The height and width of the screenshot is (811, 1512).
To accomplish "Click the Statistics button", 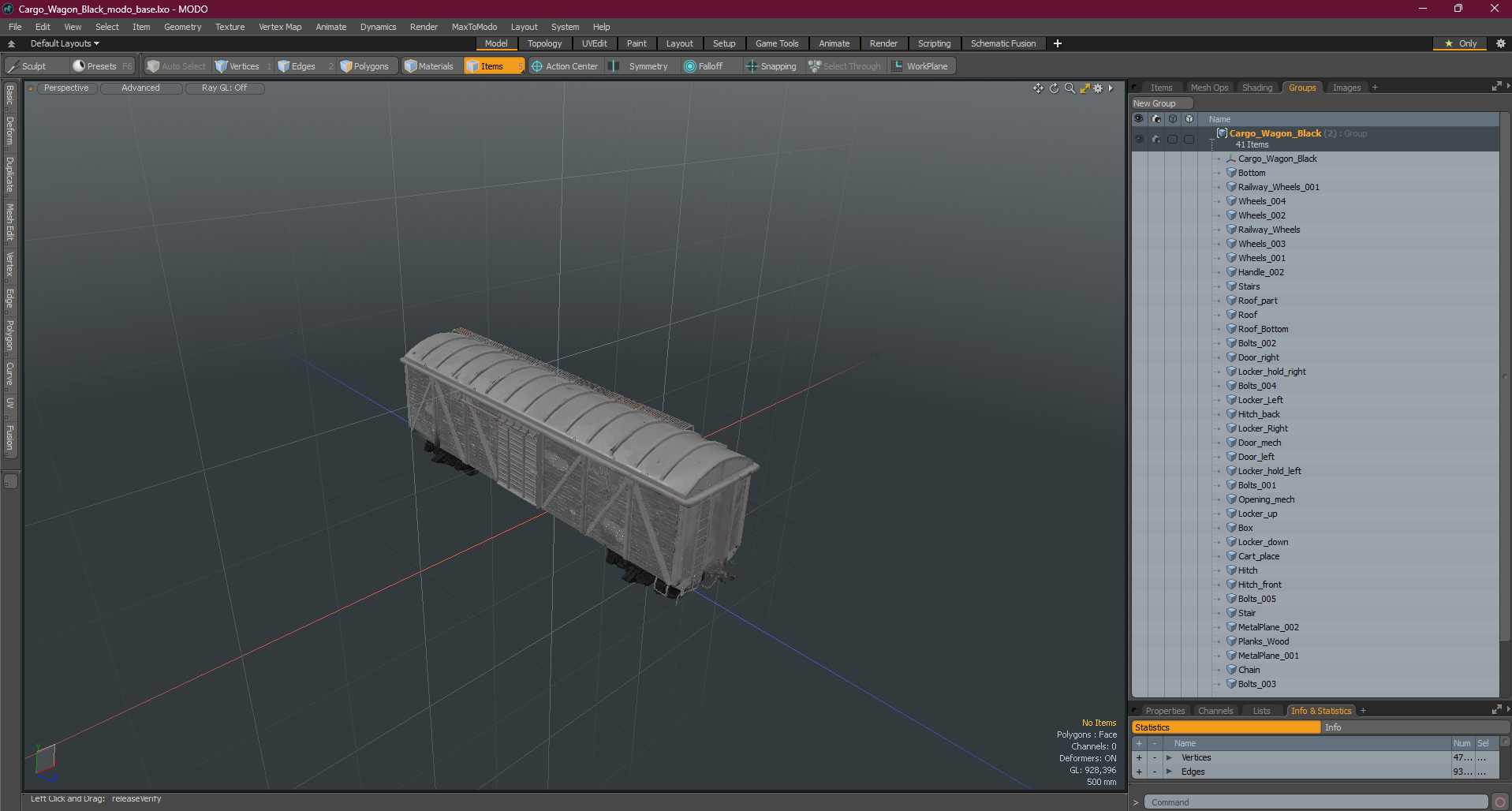I will pyautogui.click(x=1226, y=727).
